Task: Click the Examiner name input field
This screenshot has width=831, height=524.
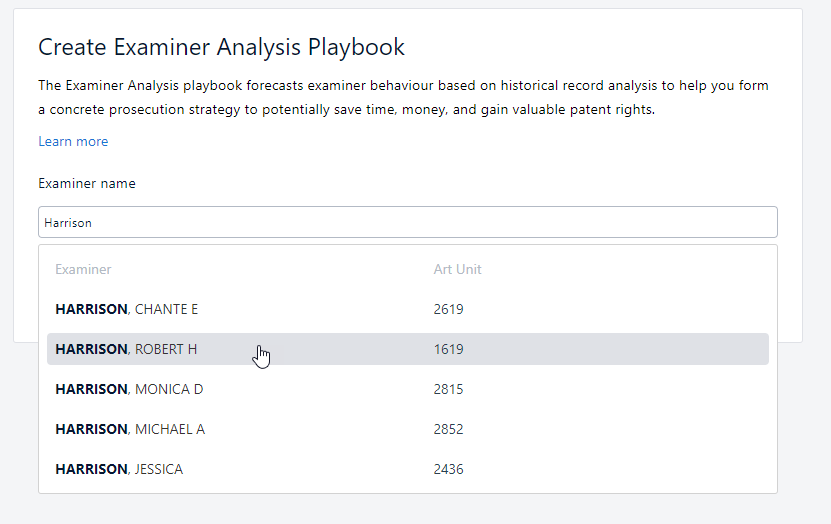Action: (407, 222)
